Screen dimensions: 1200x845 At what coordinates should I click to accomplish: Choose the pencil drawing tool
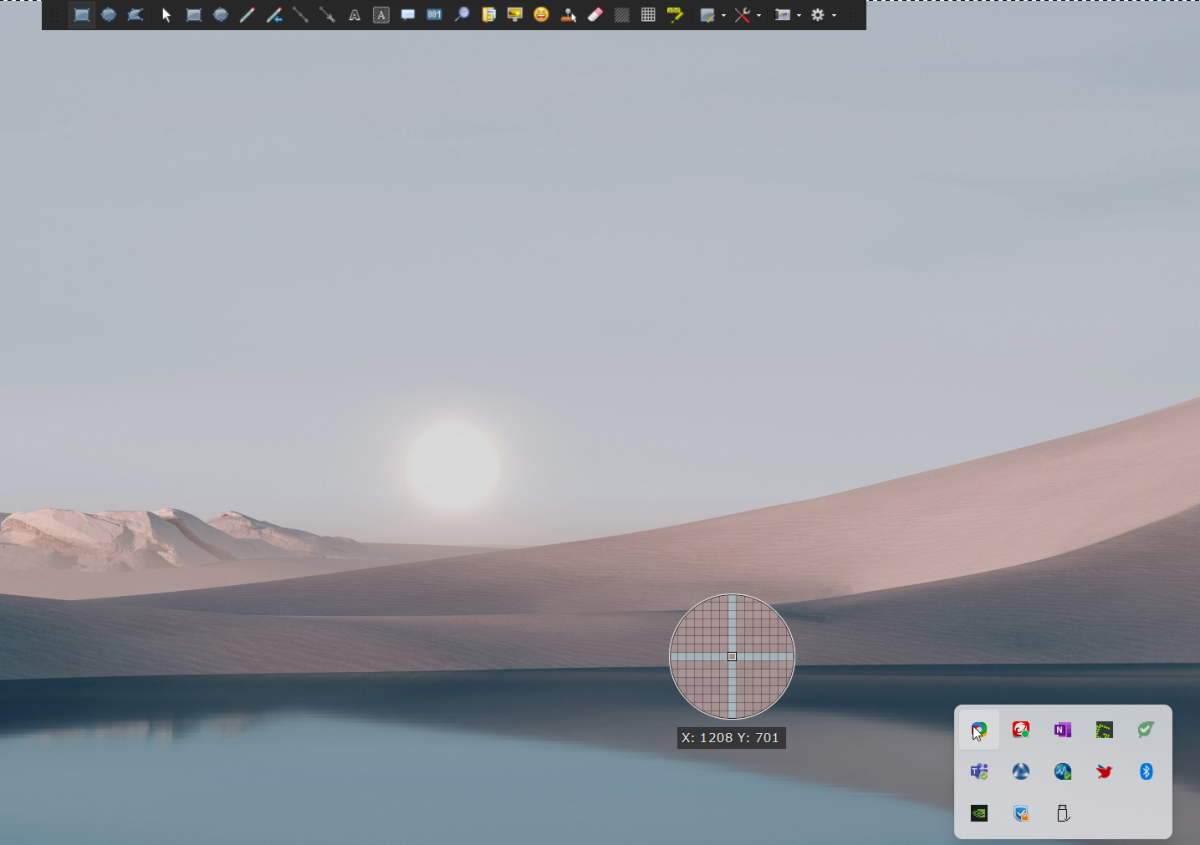coord(247,15)
